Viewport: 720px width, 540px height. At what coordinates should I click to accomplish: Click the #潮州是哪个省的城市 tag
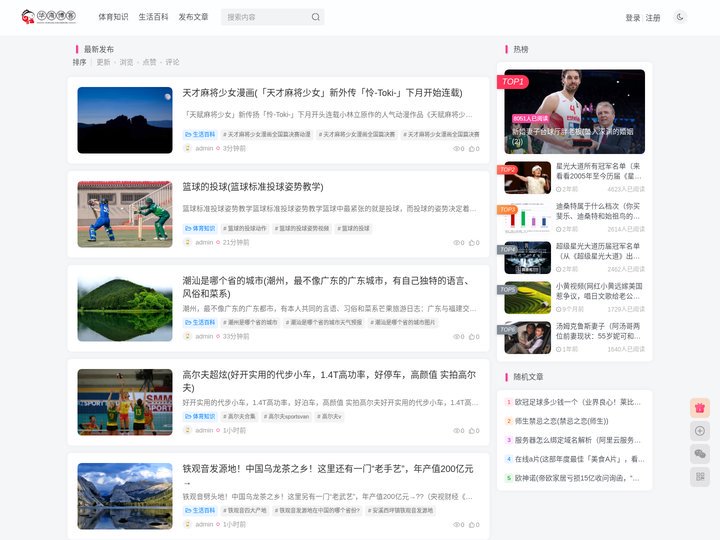coord(250,322)
